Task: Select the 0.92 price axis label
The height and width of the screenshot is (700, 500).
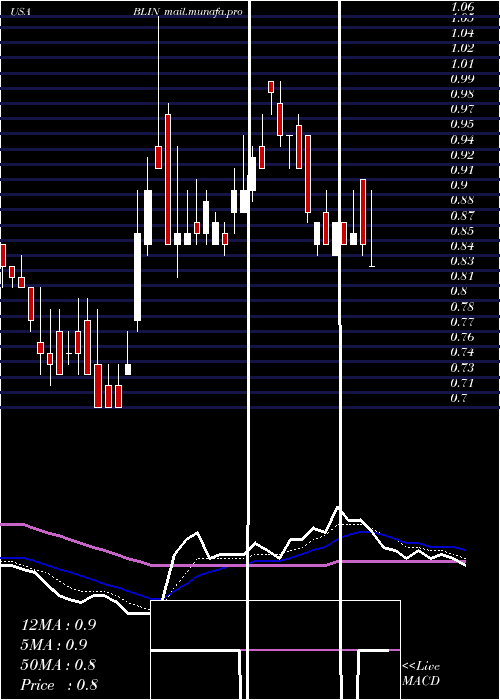Action: [462, 155]
